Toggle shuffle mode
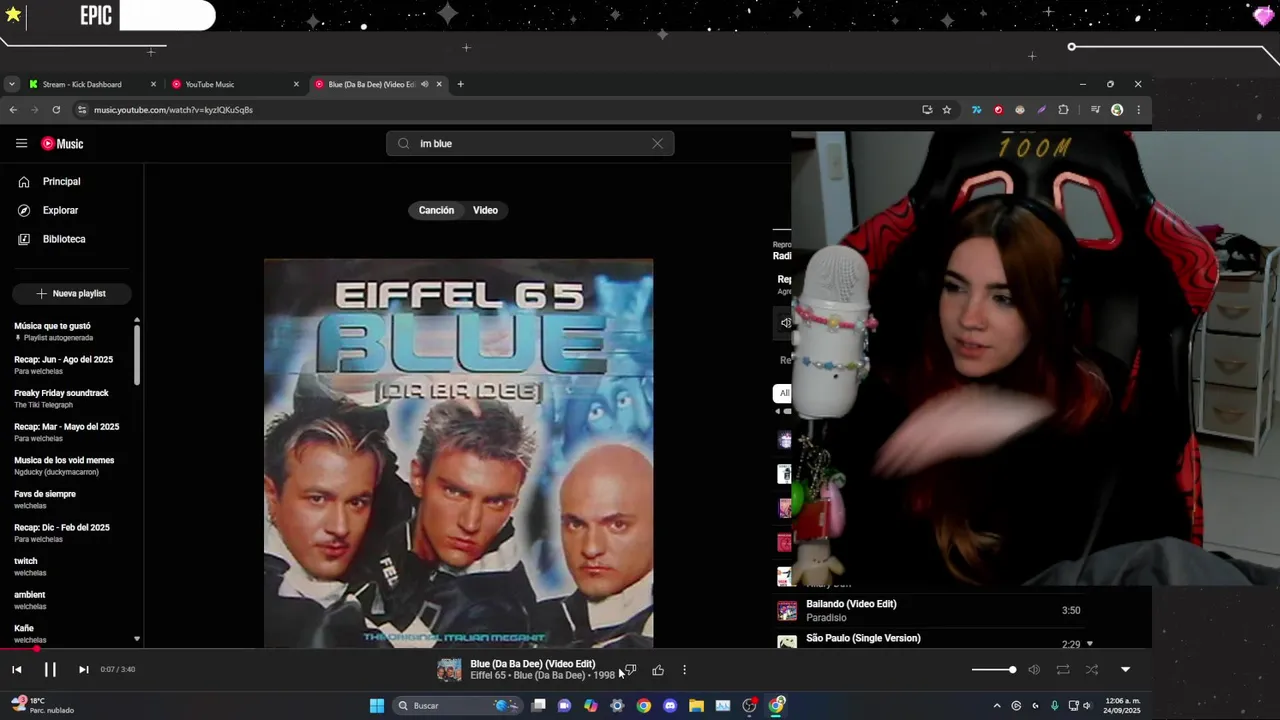1280x720 pixels. [1092, 670]
